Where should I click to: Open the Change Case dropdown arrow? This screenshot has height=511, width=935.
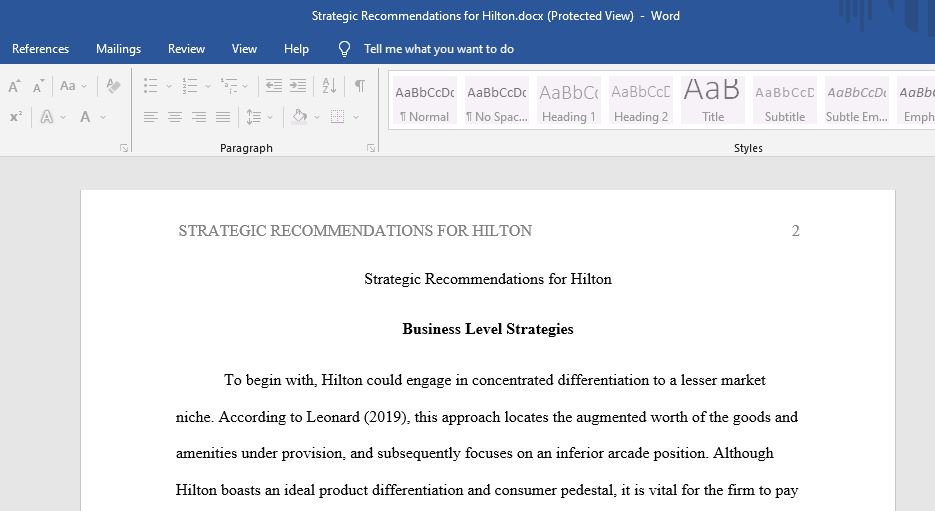[84, 86]
